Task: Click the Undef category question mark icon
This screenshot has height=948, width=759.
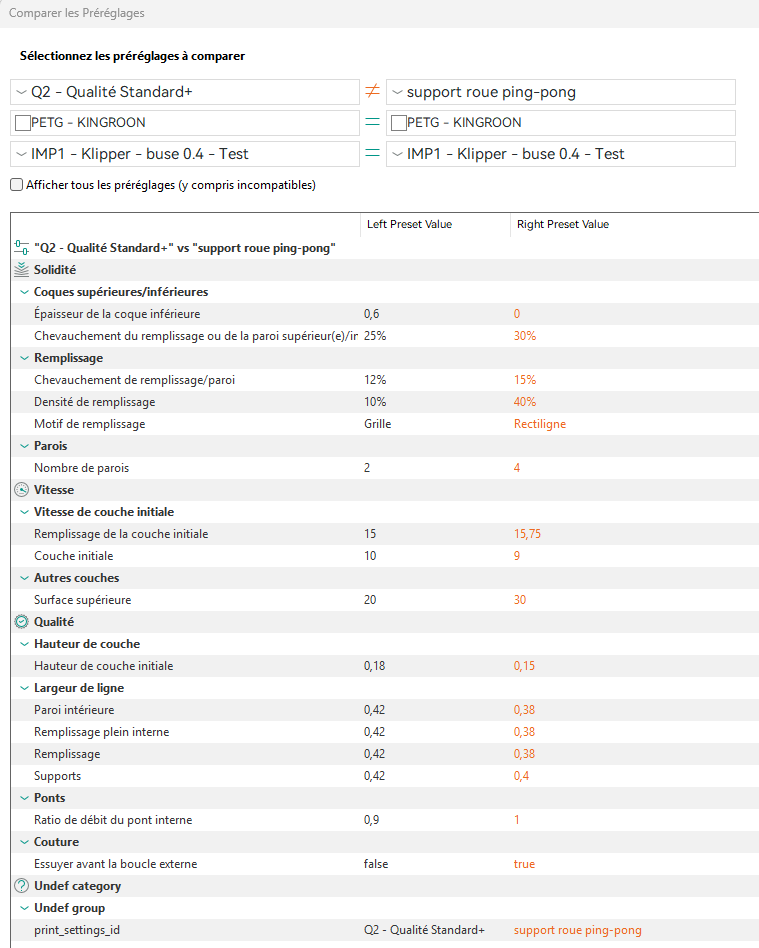Action: 21,886
